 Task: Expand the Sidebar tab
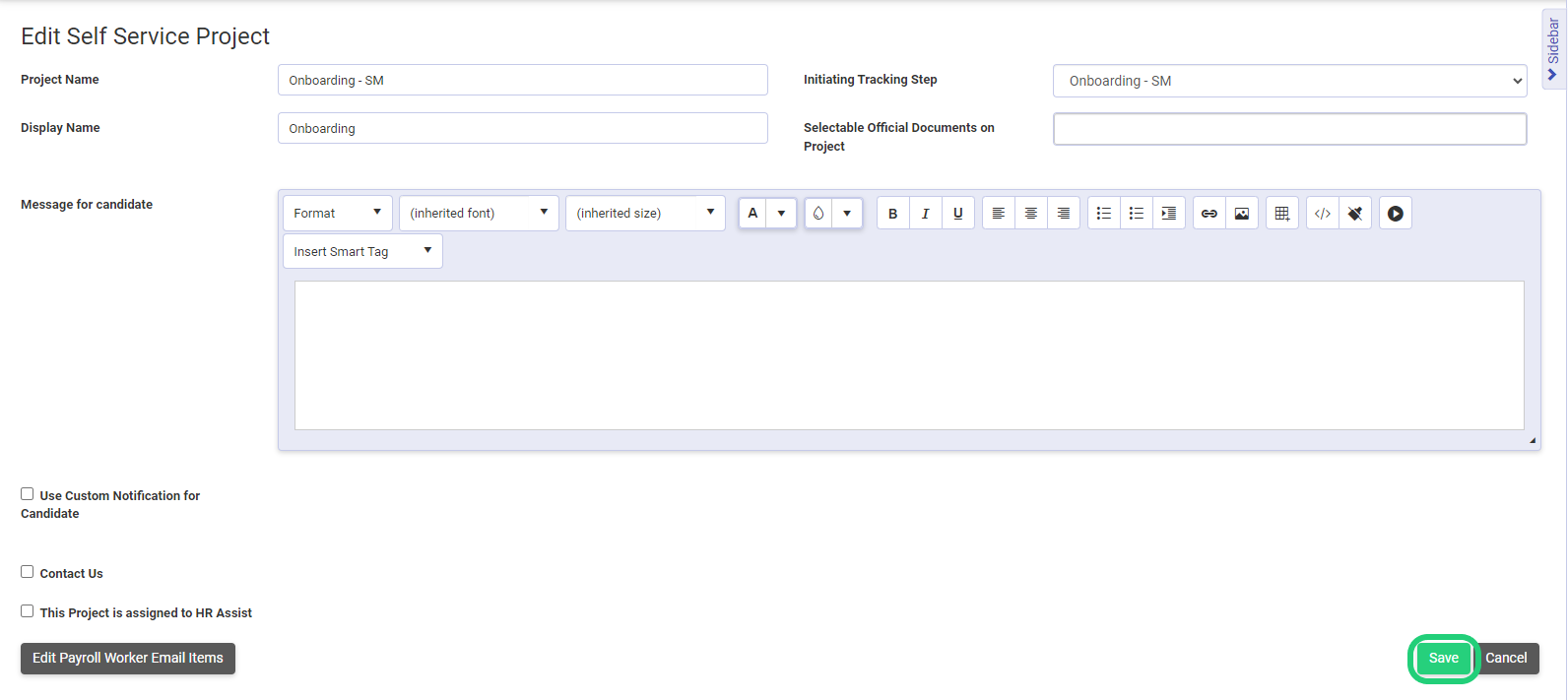tap(1553, 47)
